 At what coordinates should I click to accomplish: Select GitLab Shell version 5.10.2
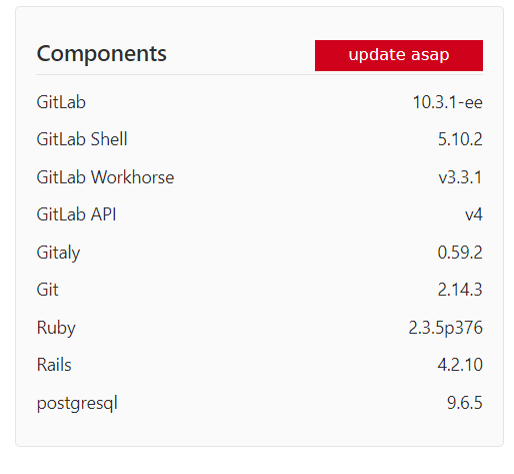460,139
